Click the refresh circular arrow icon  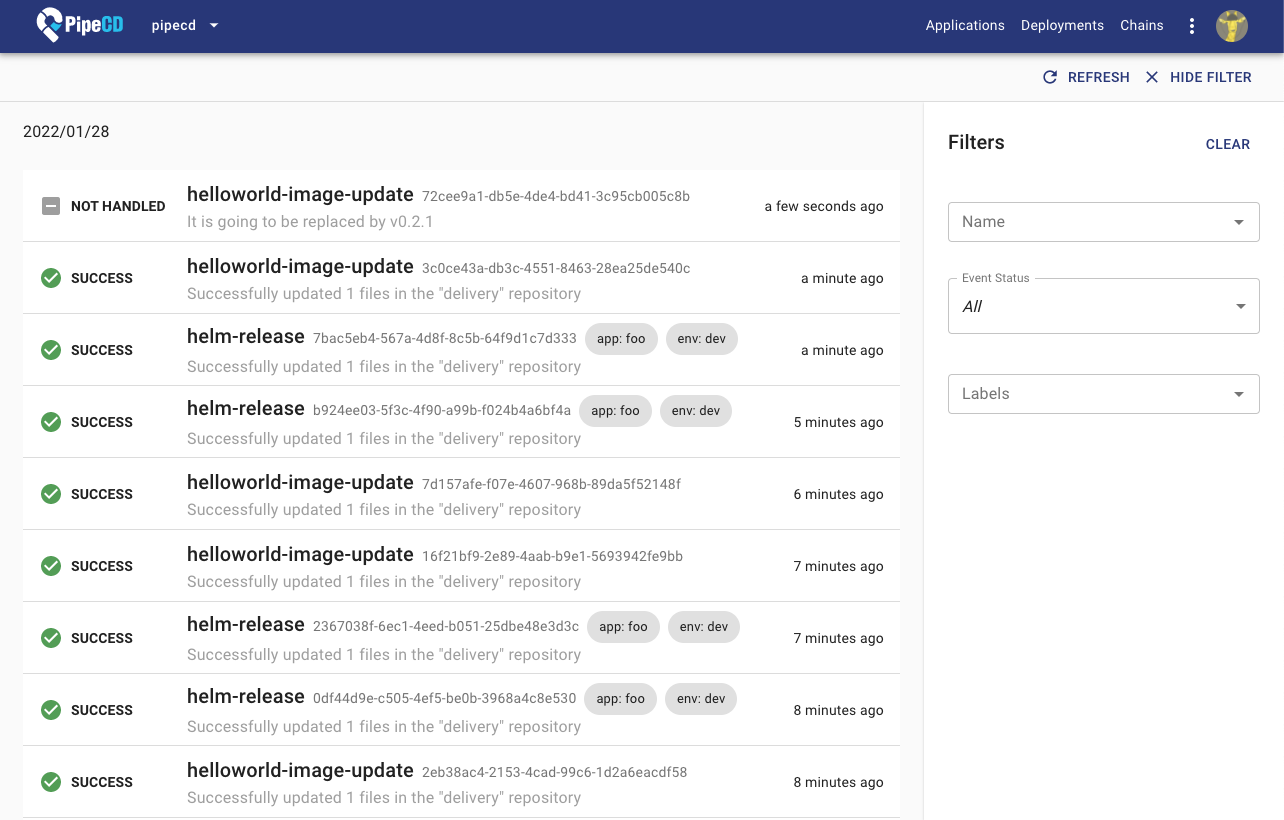click(x=1050, y=77)
